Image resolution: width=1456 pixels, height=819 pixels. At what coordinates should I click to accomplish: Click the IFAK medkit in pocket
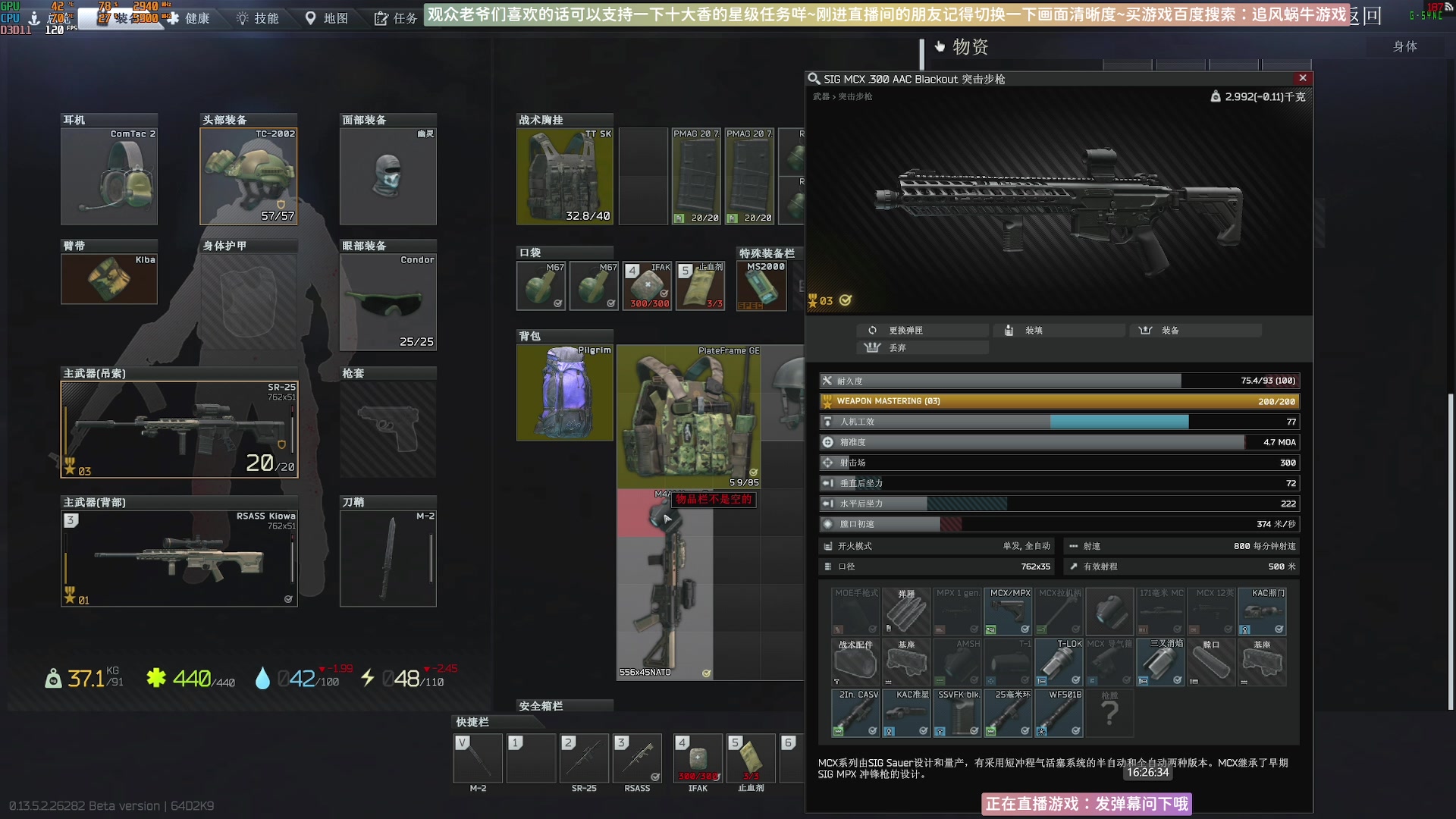coord(648,286)
